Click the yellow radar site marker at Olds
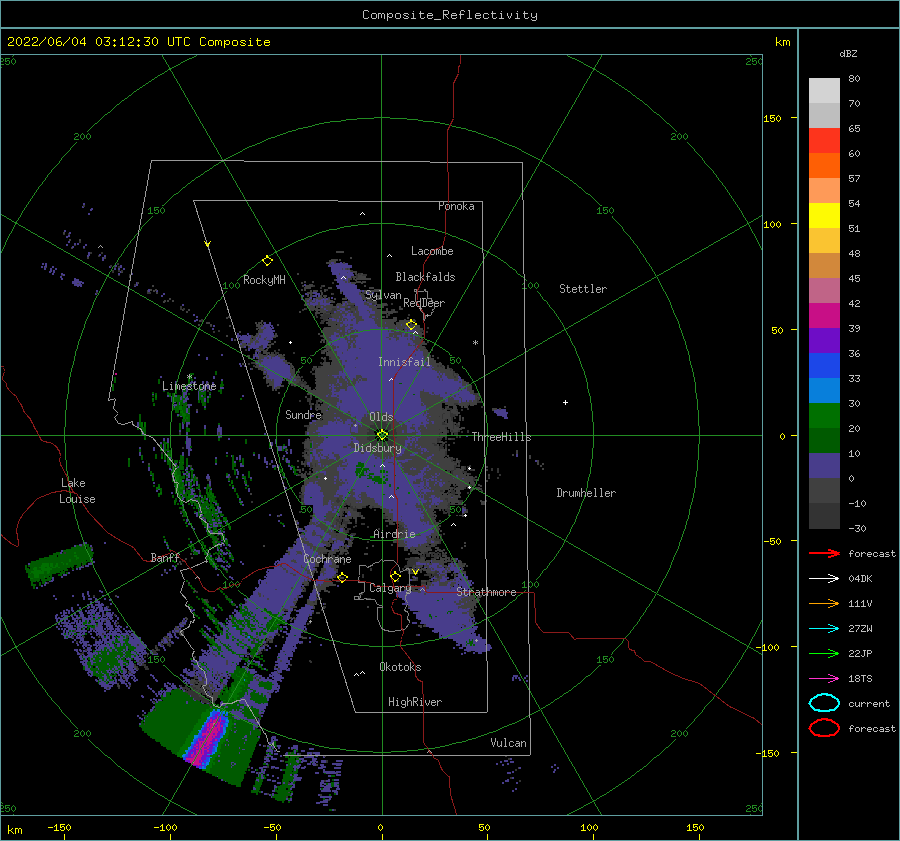Screen dimensions: 900x841 tap(382, 435)
